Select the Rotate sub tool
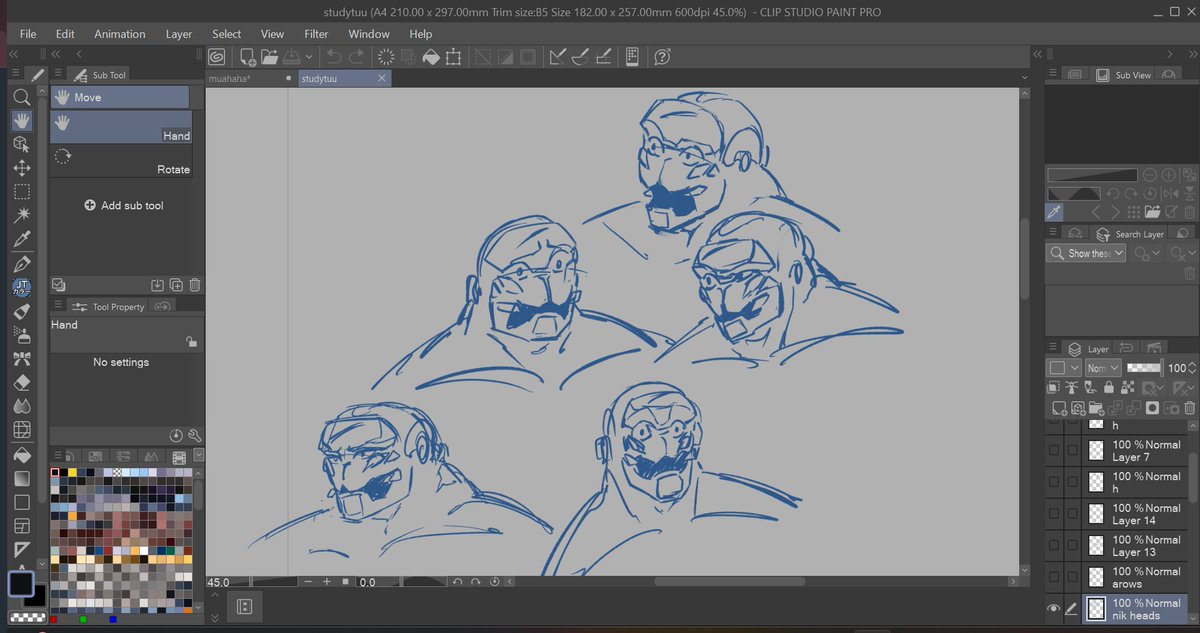The width and height of the screenshot is (1200, 633). pyautogui.click(x=120, y=161)
